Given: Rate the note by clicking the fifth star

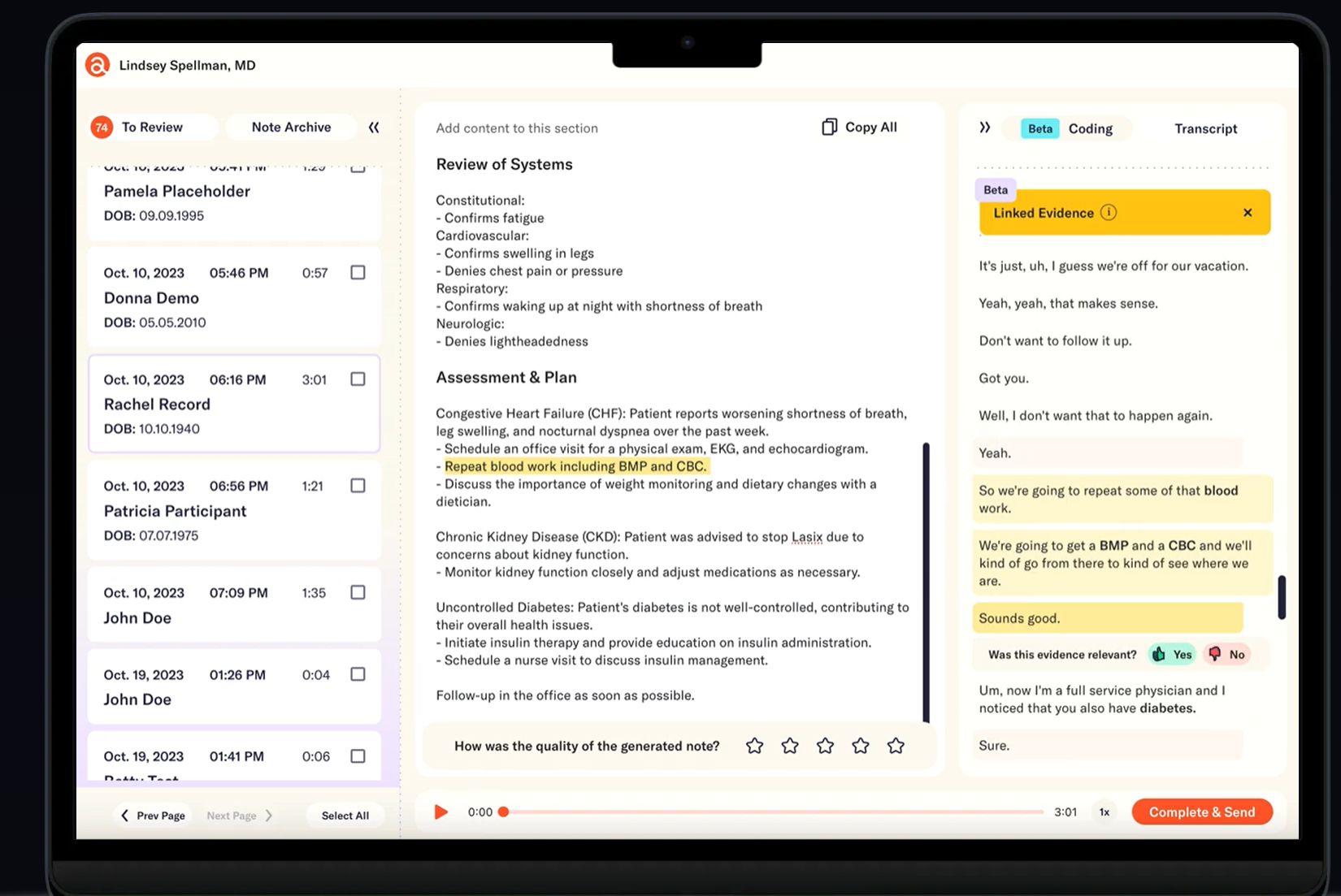Looking at the screenshot, I should (896, 745).
